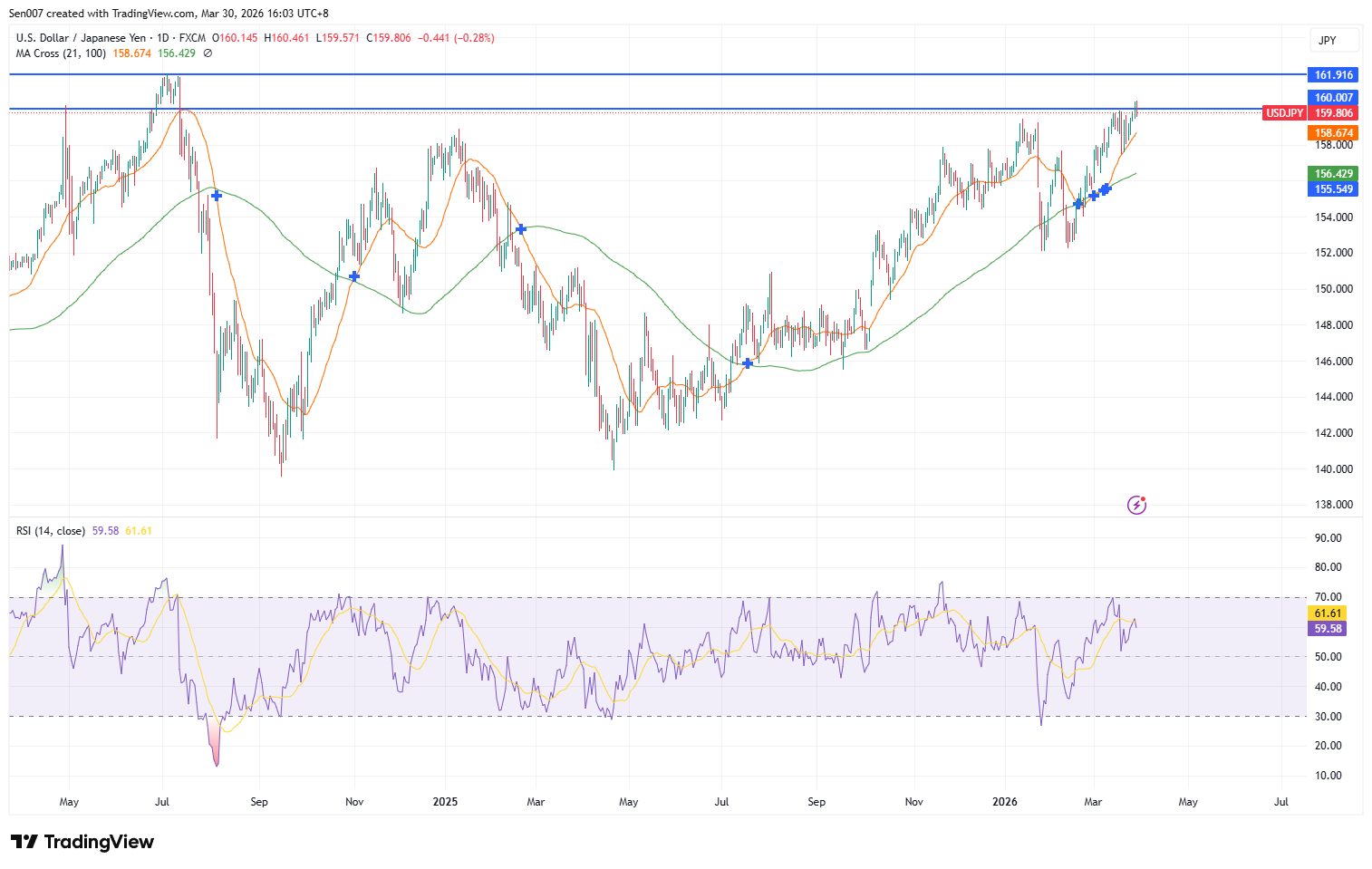Click the 2026 label on the time axis
Viewport: 1372px width, 869px height.
coord(1006,802)
